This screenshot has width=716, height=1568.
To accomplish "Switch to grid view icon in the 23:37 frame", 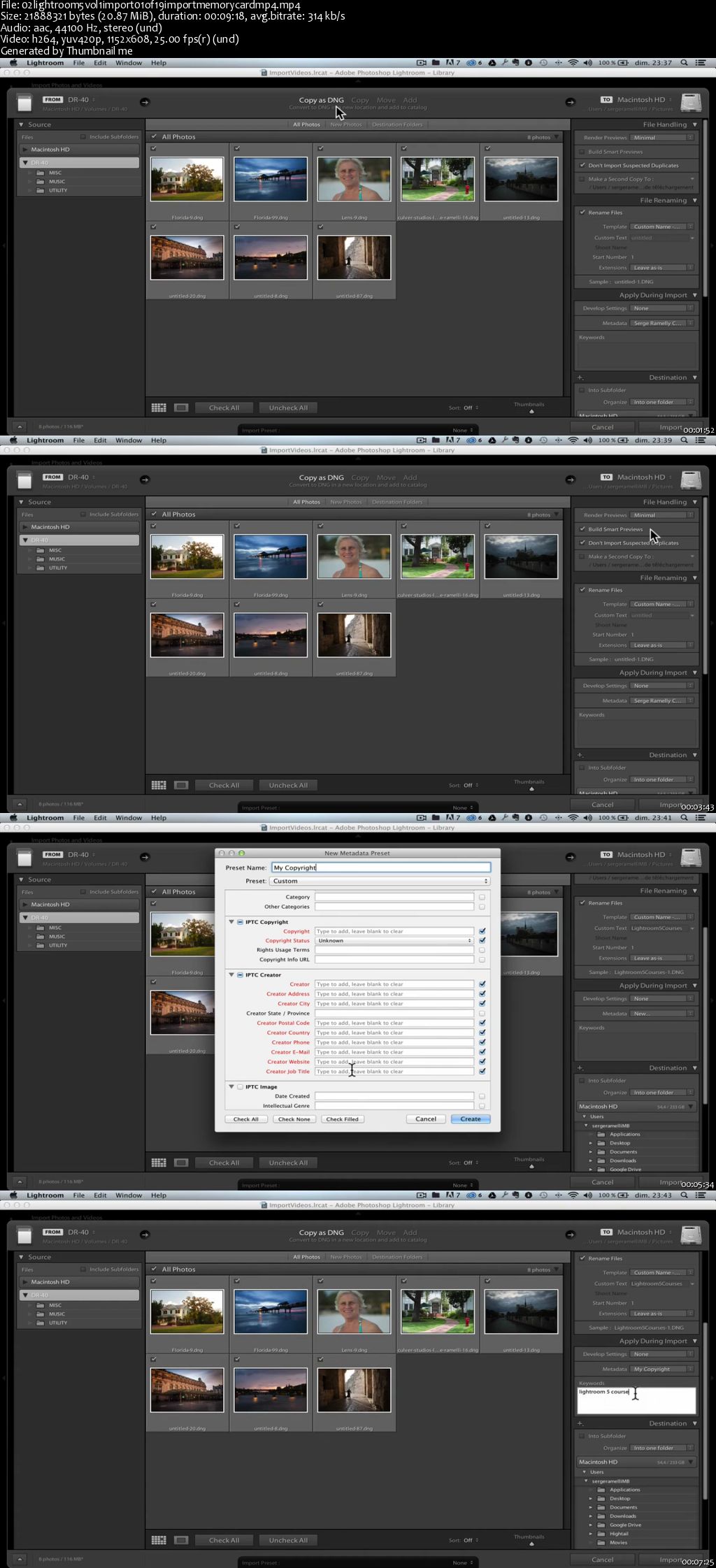I will [159, 408].
